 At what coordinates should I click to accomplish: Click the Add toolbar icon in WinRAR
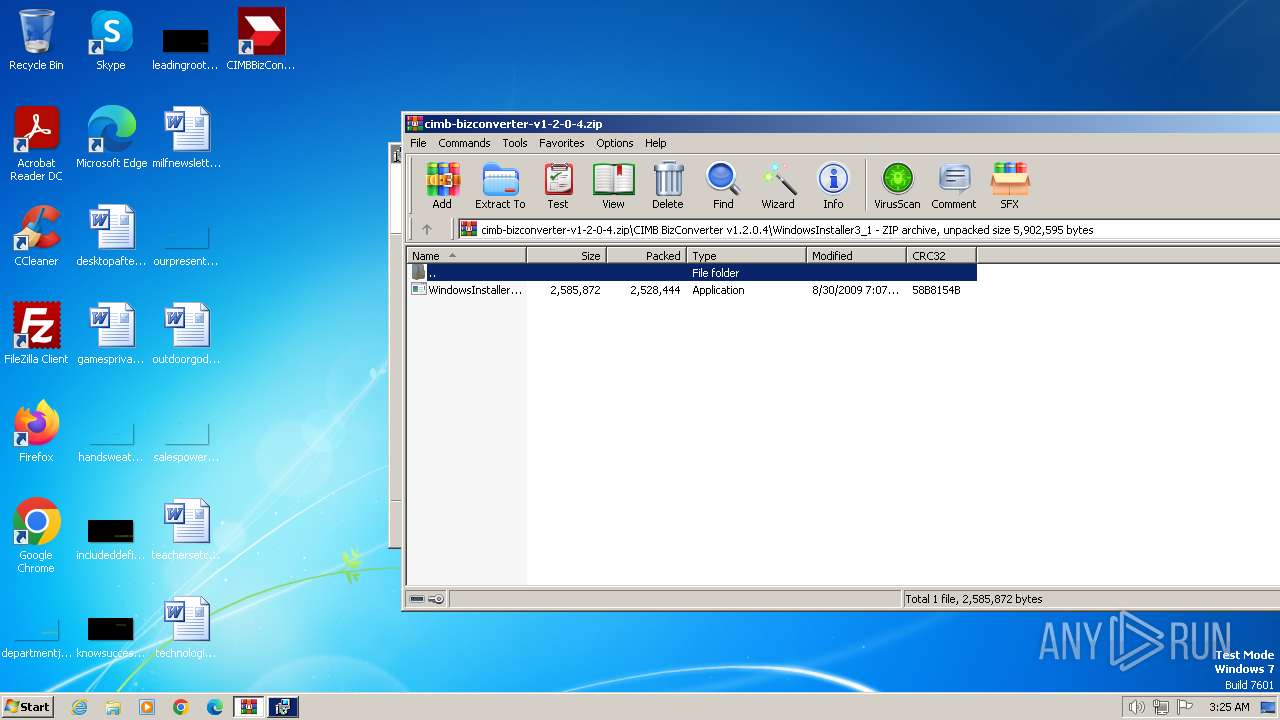pos(442,186)
